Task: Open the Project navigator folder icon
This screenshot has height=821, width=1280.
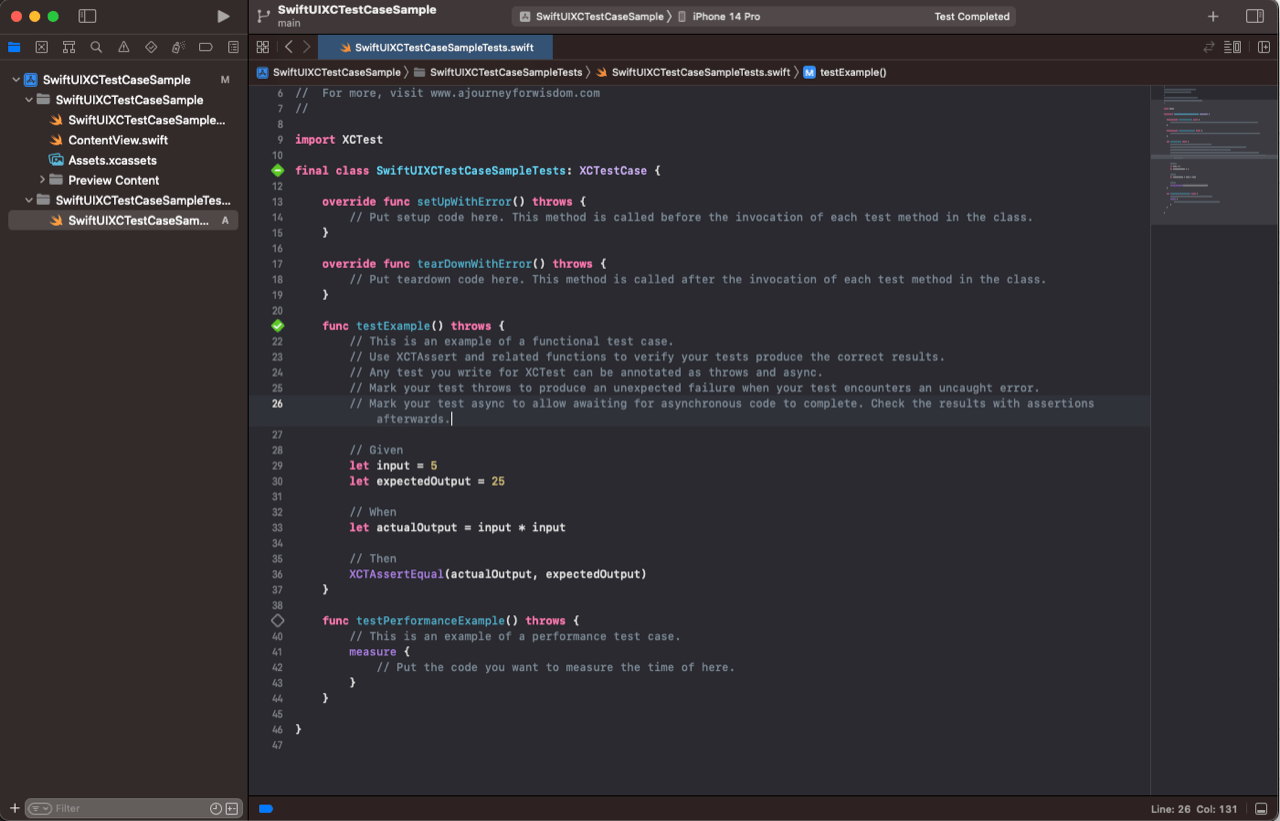Action: pyautogui.click(x=14, y=47)
